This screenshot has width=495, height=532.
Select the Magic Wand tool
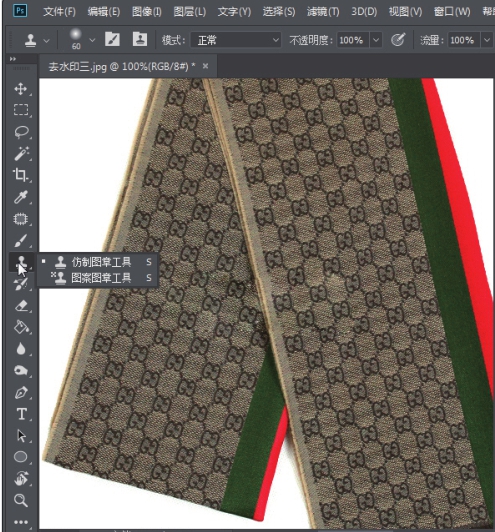(21, 154)
